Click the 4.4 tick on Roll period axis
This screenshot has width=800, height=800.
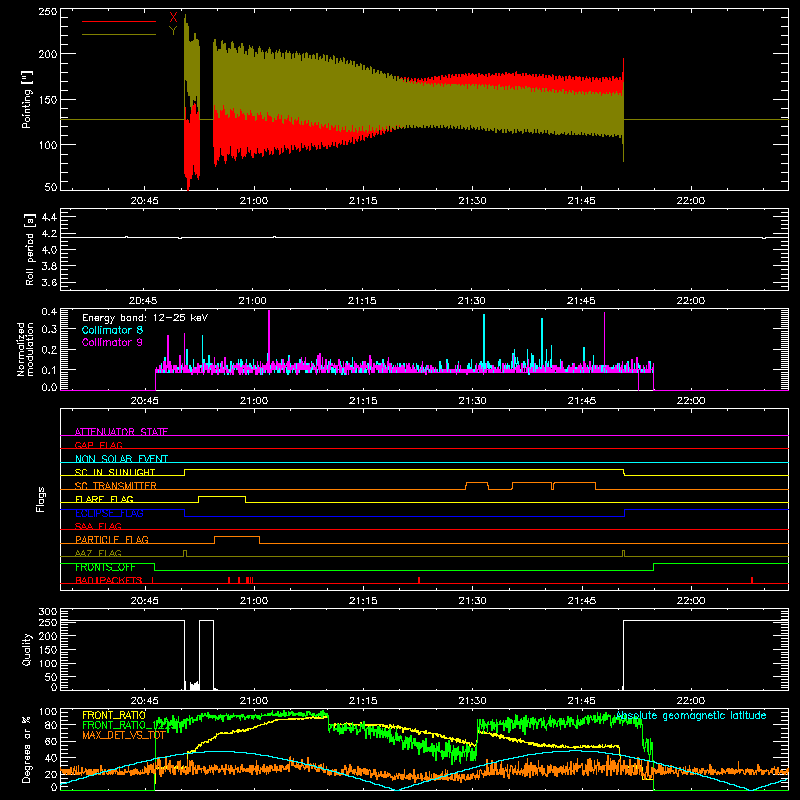(x=49, y=217)
